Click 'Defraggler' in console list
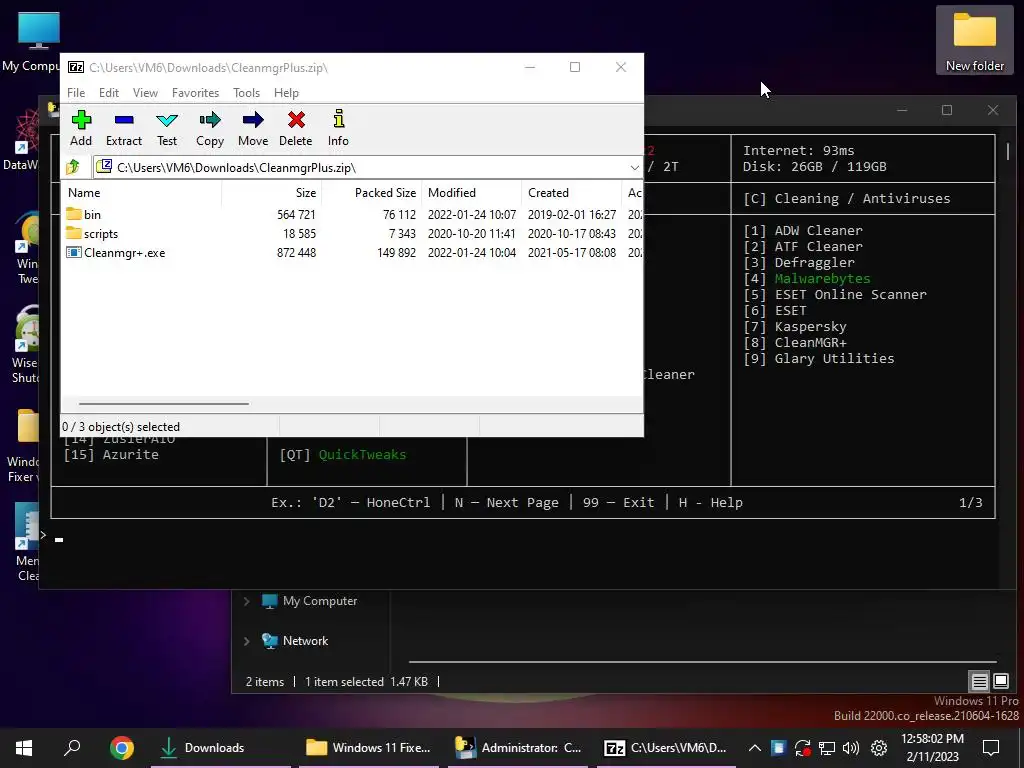This screenshot has height=768, width=1024. 814,263
